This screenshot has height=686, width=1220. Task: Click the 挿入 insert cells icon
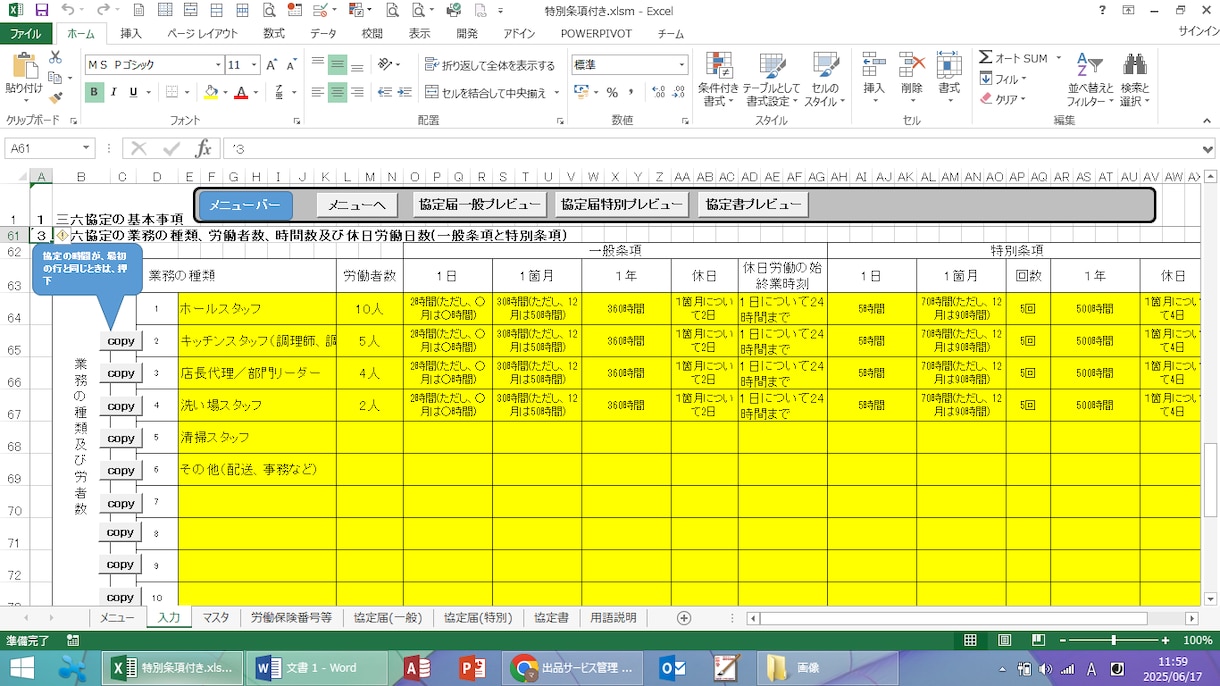[x=874, y=66]
